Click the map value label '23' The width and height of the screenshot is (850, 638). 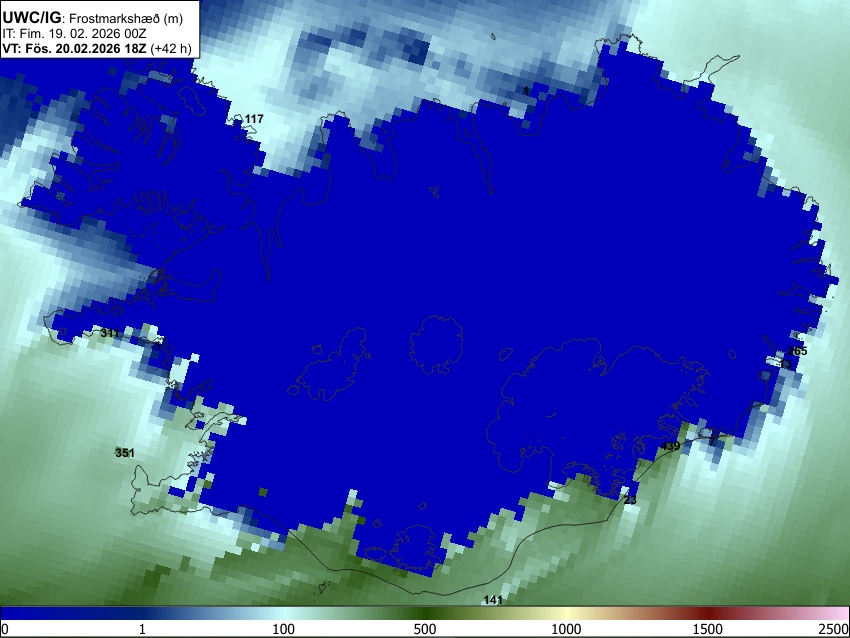point(630,500)
